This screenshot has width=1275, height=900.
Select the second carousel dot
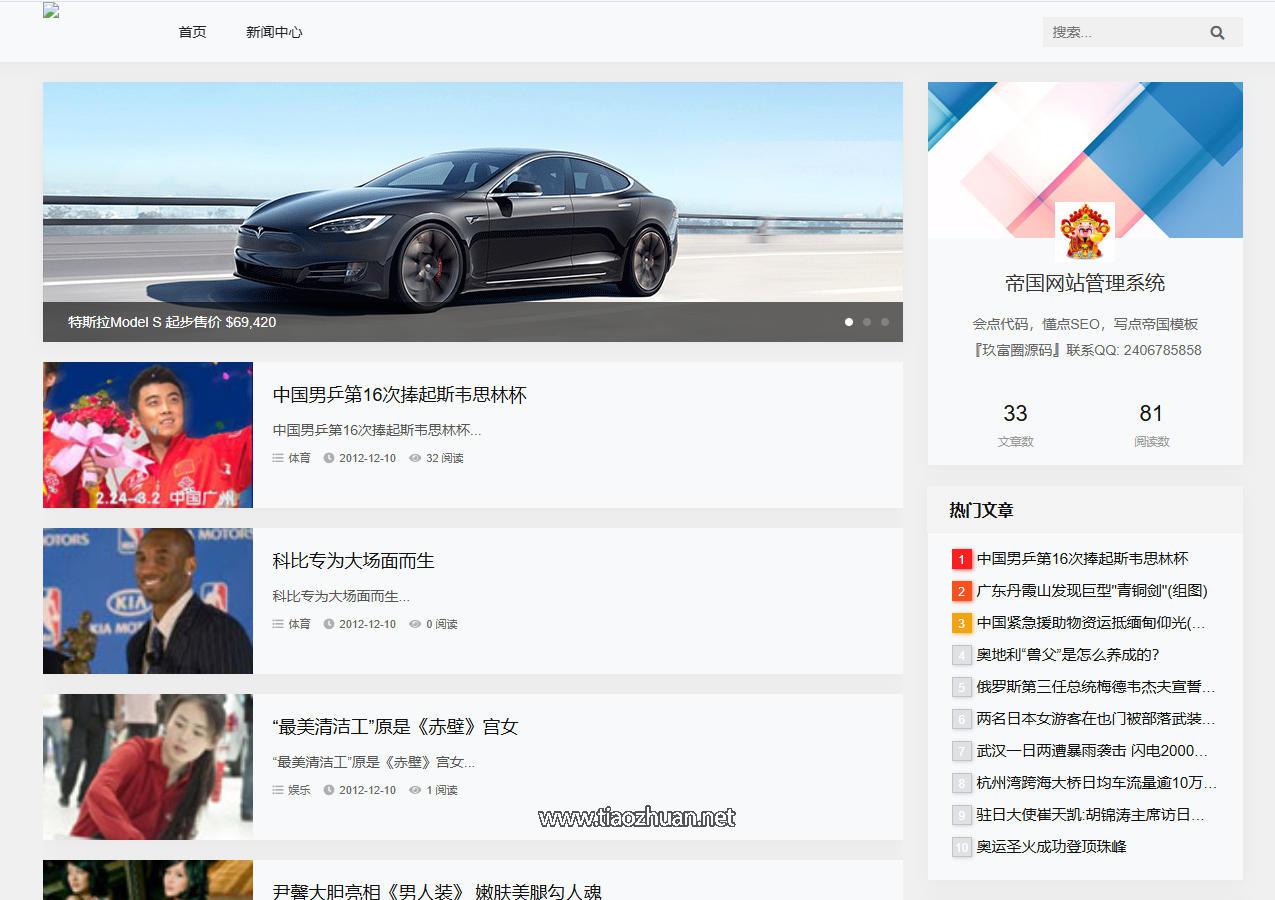point(867,322)
